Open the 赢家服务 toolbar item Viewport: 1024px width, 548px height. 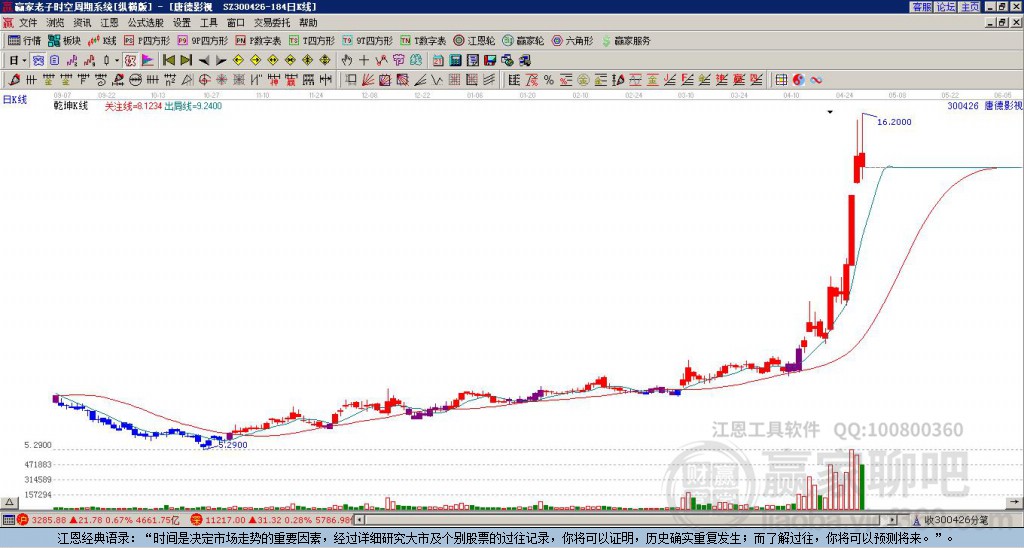626,40
